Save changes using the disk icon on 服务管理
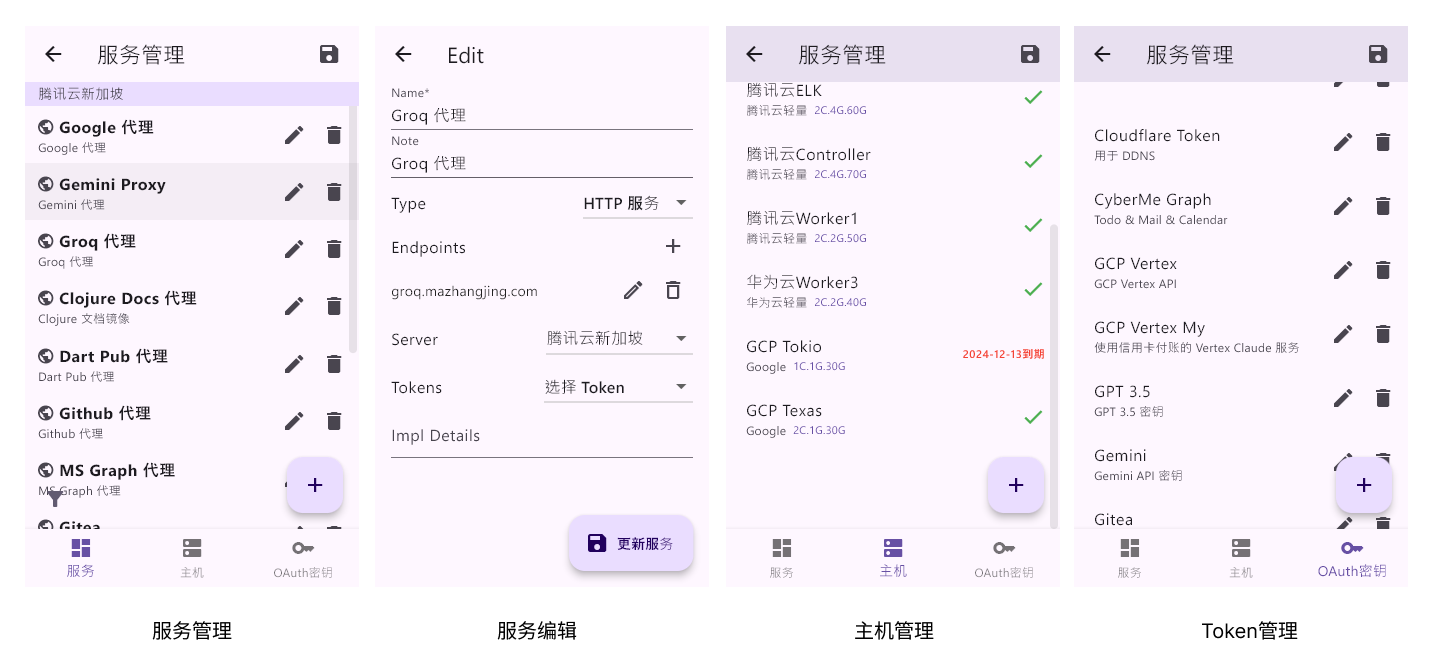The height and width of the screenshot is (669, 1431). [329, 54]
